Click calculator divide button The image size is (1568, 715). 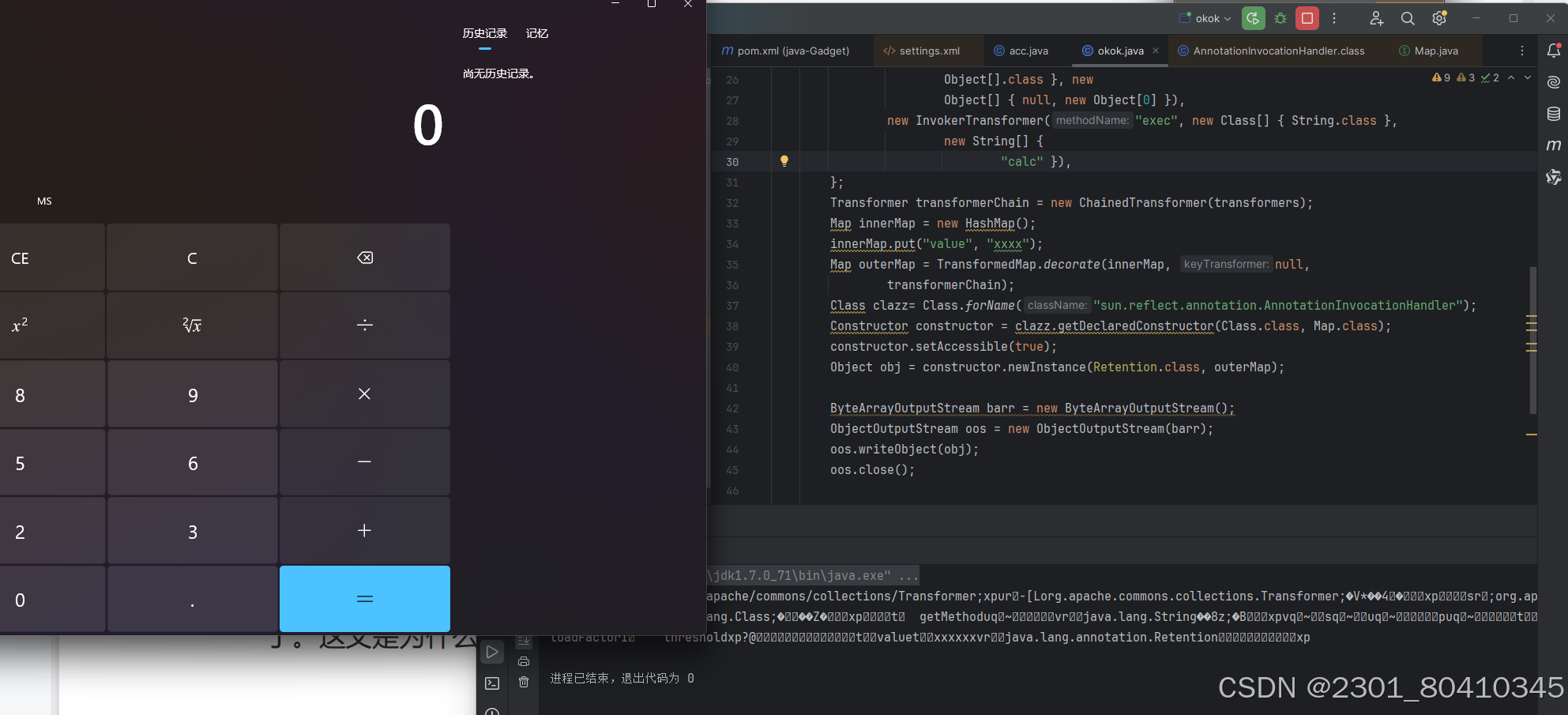pos(365,326)
